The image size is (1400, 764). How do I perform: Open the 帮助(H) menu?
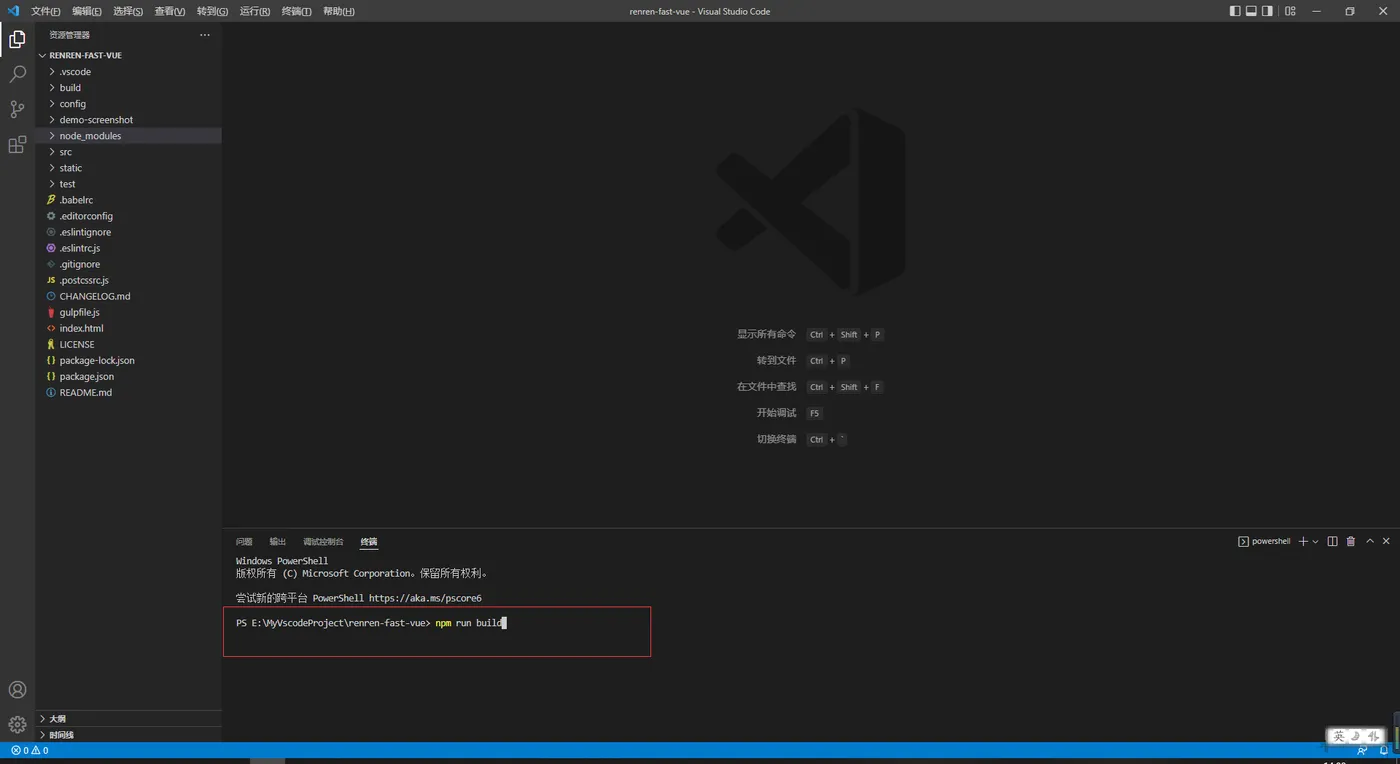pos(338,11)
